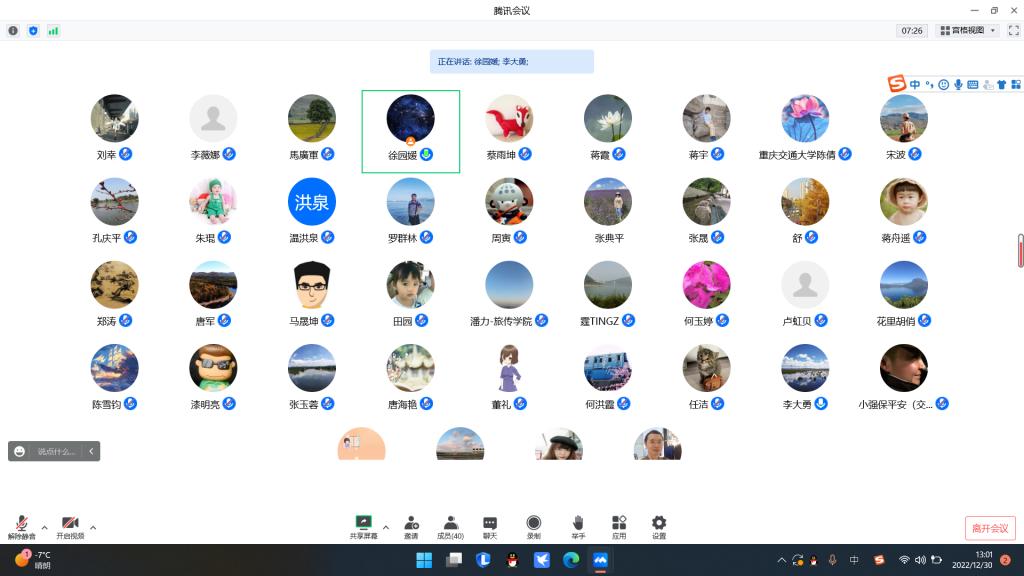Raise hand using the 举手 icon
This screenshot has width=1024, height=576.
(x=578, y=526)
